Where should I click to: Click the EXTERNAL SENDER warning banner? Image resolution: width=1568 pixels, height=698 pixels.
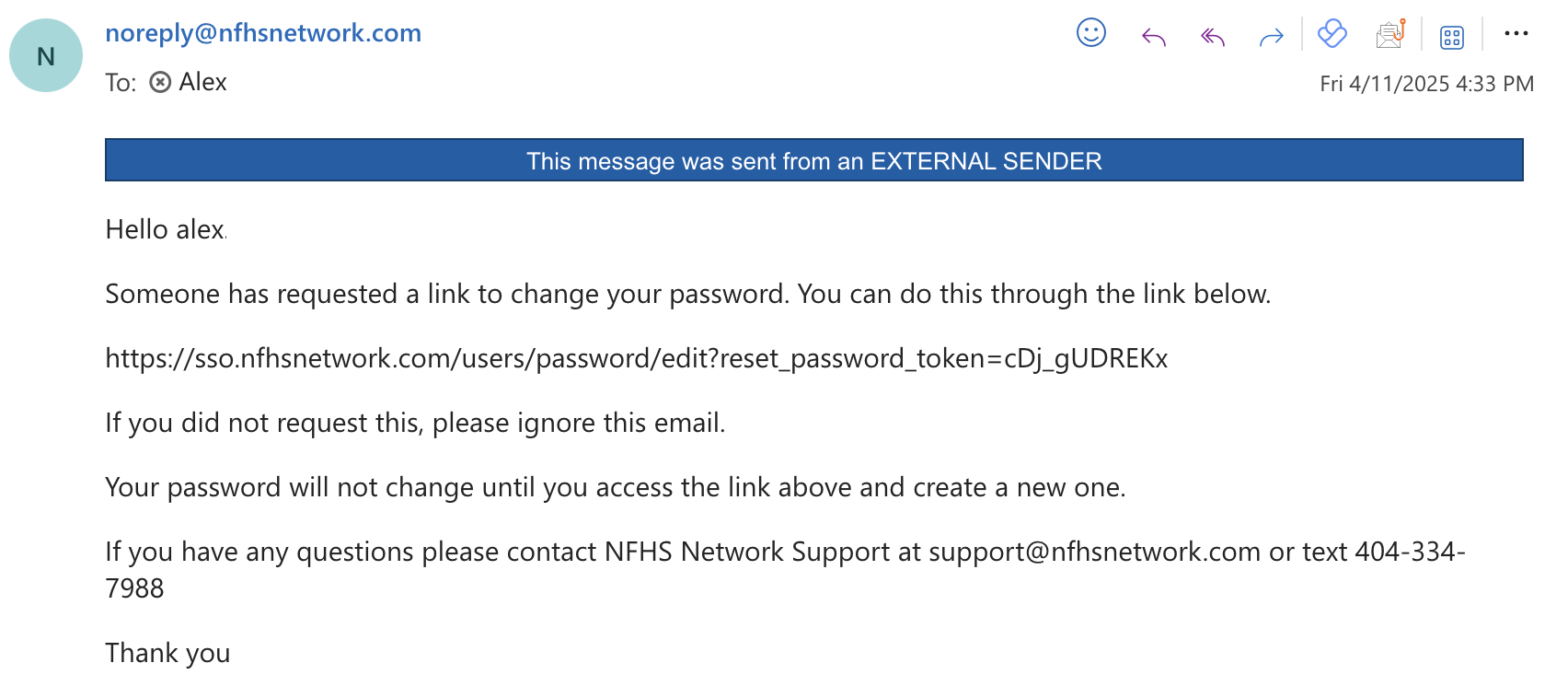[x=813, y=160]
